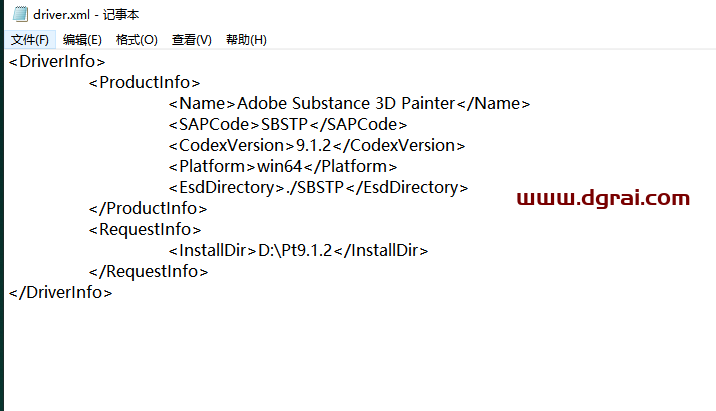Open the 帮助(H) menu
The width and height of the screenshot is (716, 411).
[246, 40]
